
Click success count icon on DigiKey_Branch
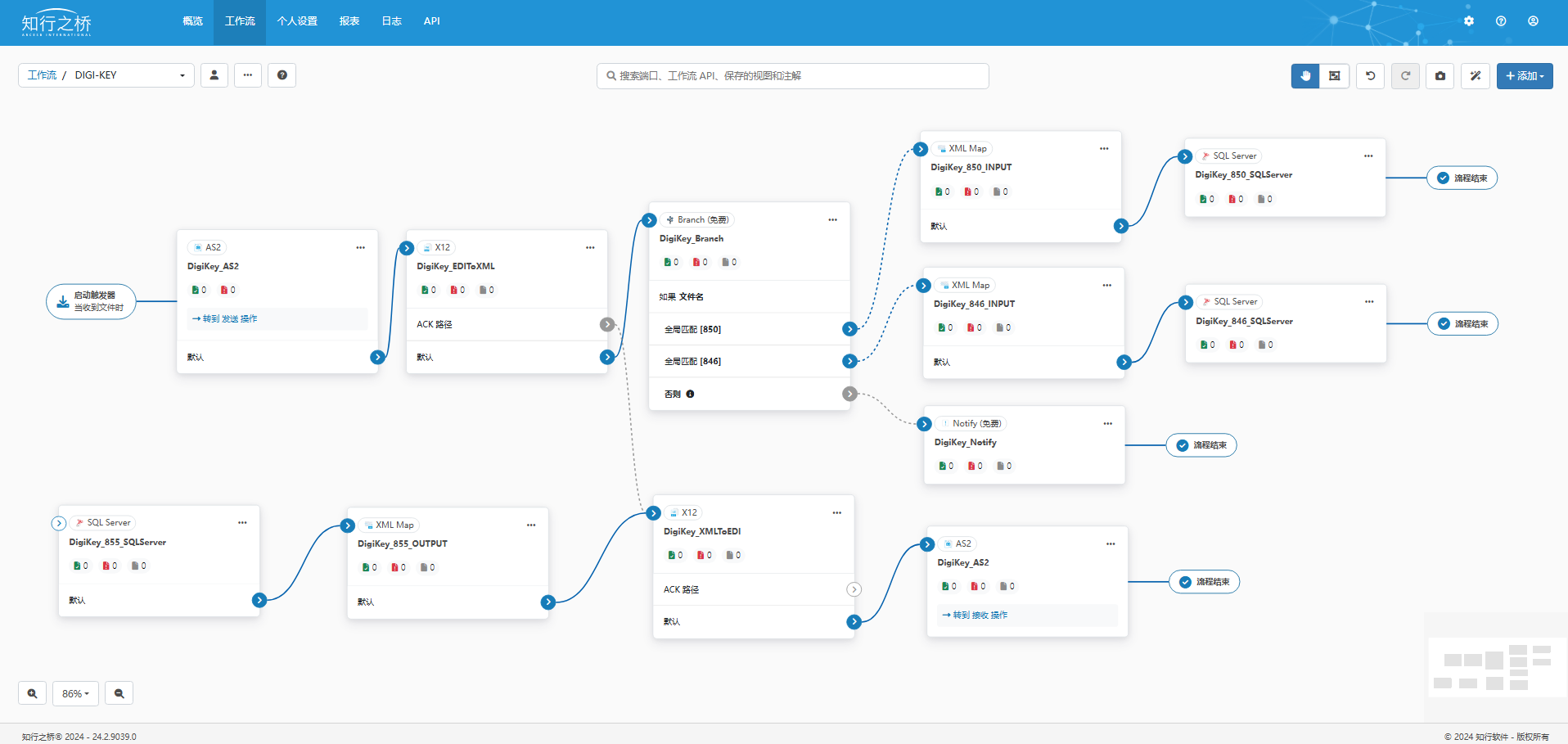pyautogui.click(x=668, y=262)
